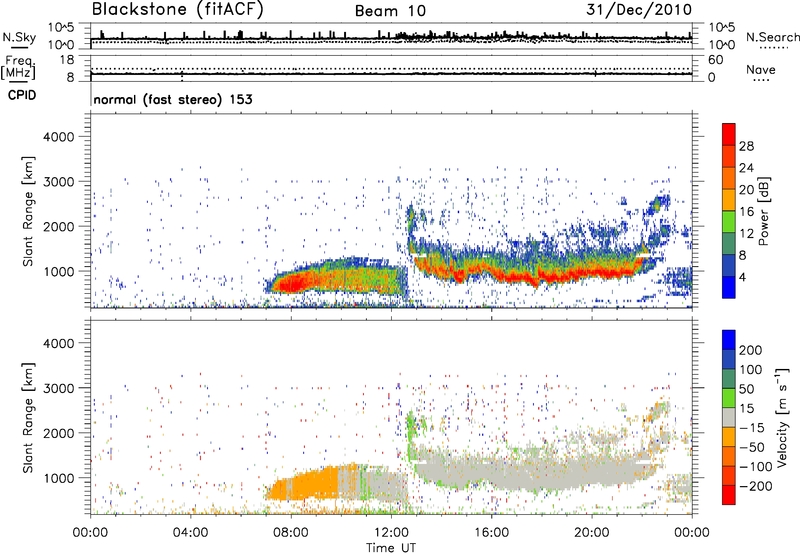Image resolution: width=800 pixels, height=554 pixels.
Task: Click the light green 12–16 dB Power color bar segment
Action: tap(729, 221)
